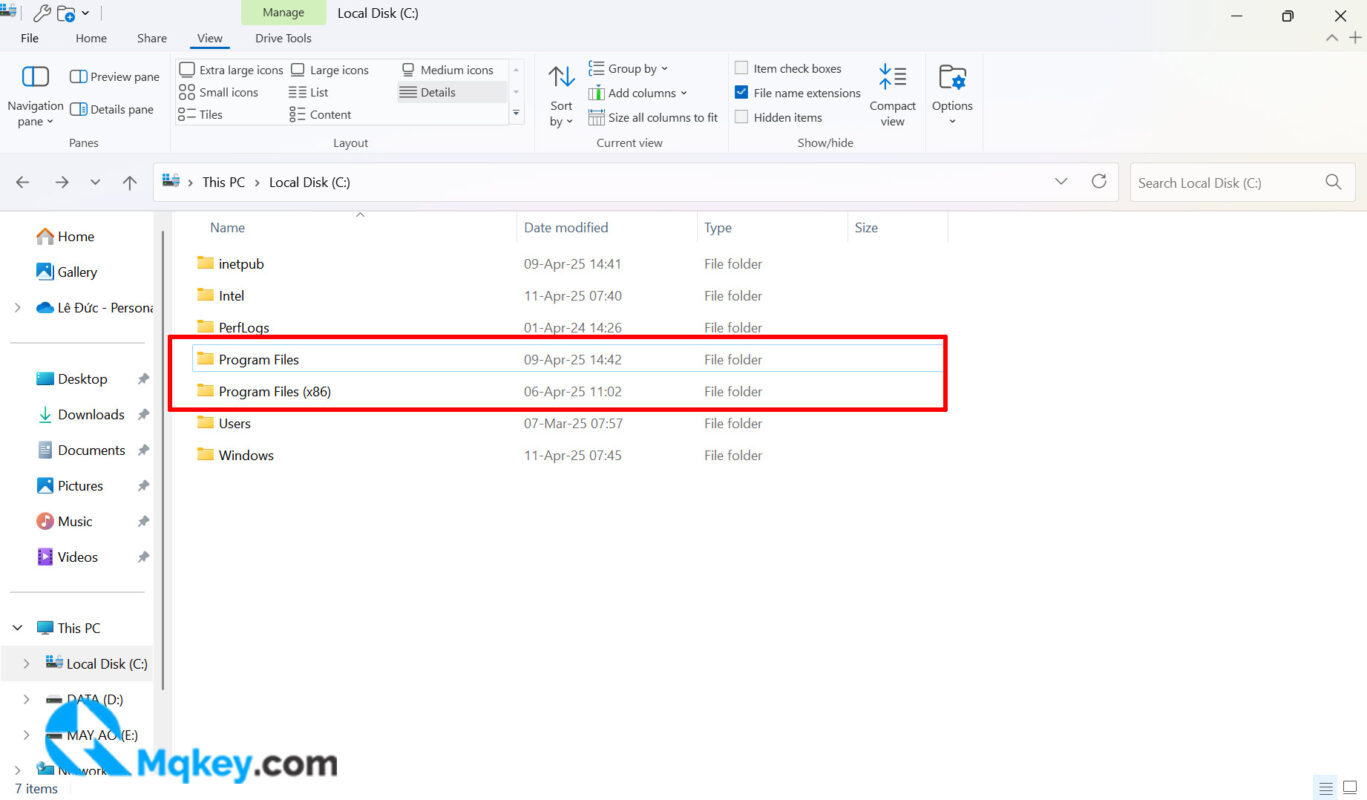Switch to the Share tab
This screenshot has height=800, width=1367.
[152, 38]
